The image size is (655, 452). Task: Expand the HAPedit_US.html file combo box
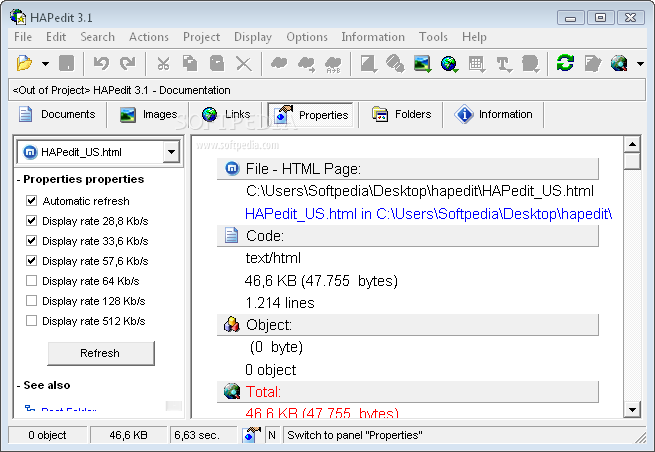point(171,152)
